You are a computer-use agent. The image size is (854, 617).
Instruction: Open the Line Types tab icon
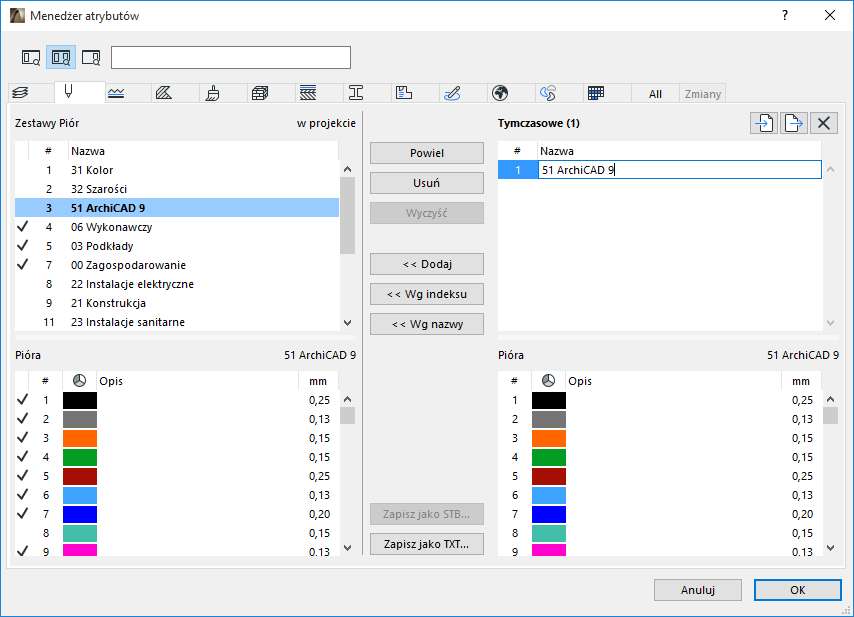pyautogui.click(x=116, y=93)
